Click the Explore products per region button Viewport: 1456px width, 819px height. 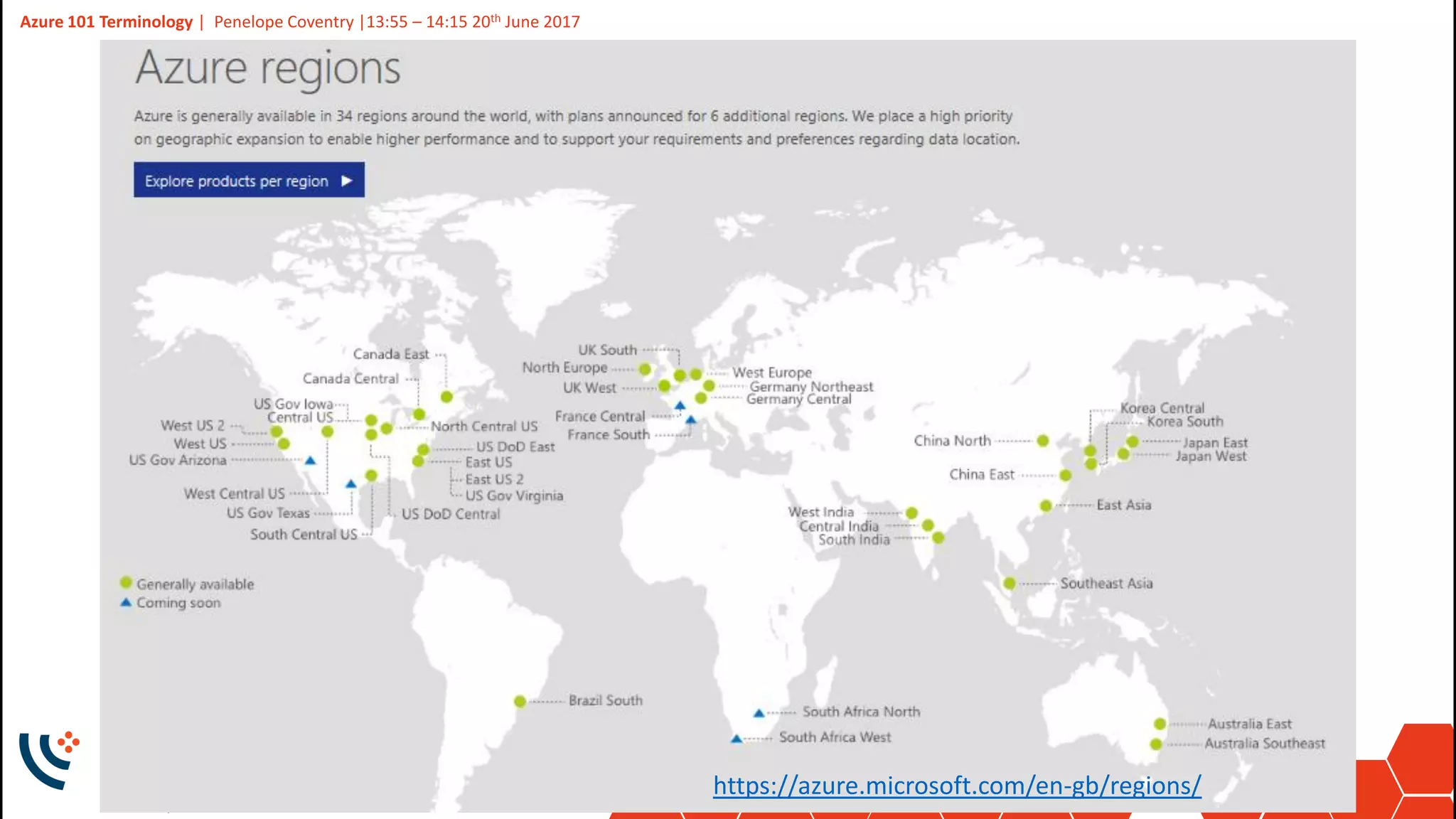(x=249, y=180)
